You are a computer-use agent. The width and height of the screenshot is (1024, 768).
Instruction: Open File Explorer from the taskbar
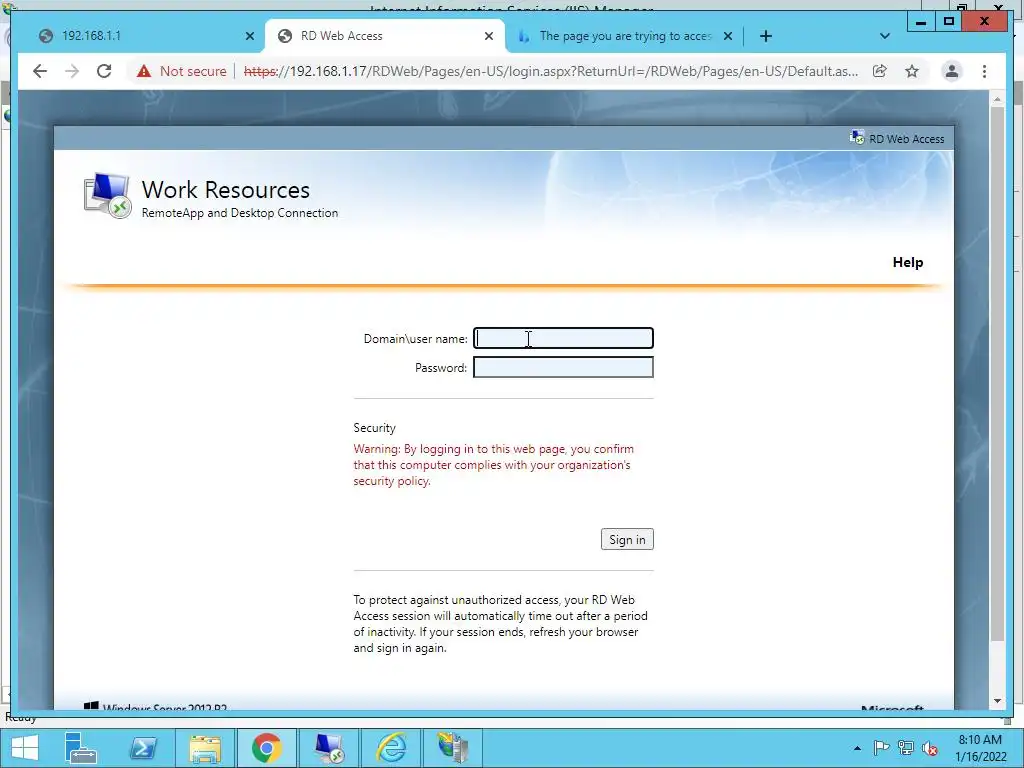pos(204,748)
